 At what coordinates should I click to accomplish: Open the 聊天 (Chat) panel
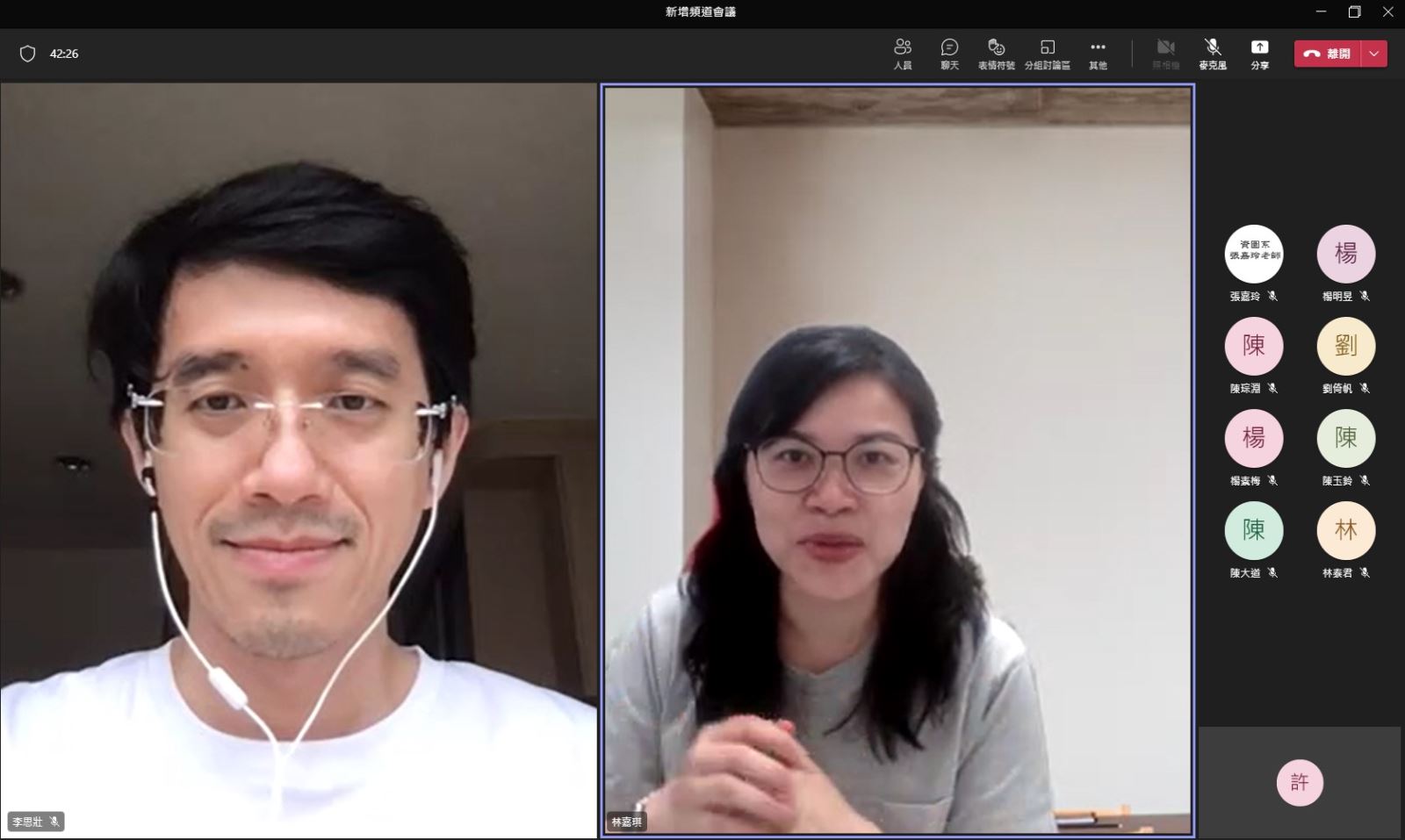coord(949,53)
